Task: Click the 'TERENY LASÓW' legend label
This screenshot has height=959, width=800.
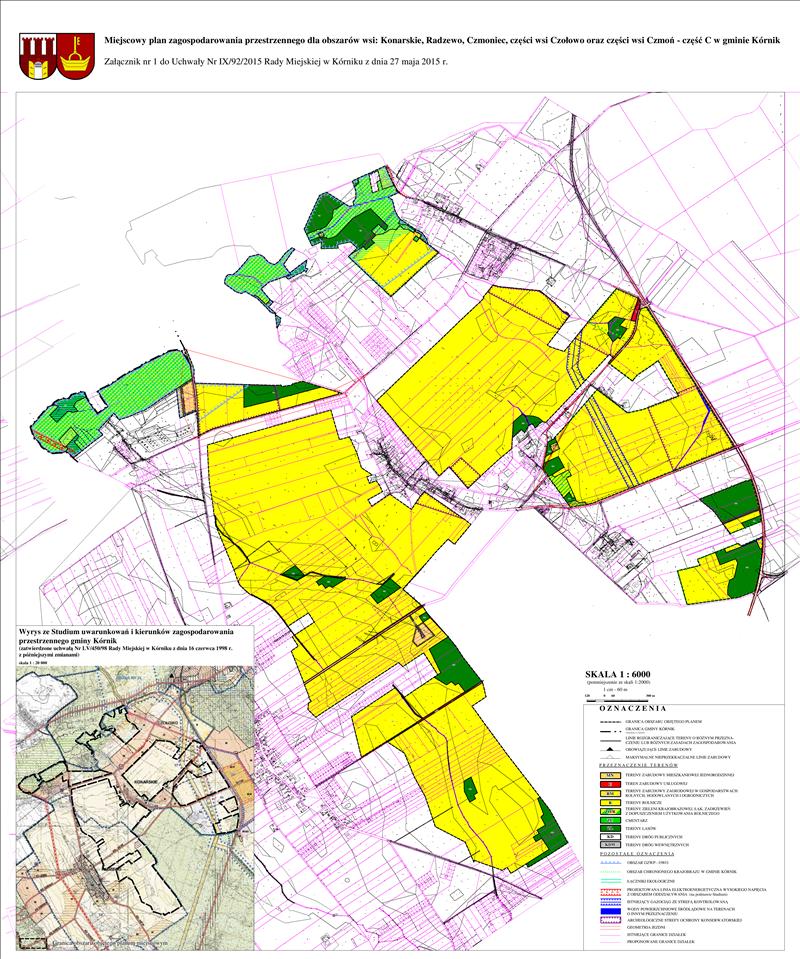Action: (x=640, y=829)
